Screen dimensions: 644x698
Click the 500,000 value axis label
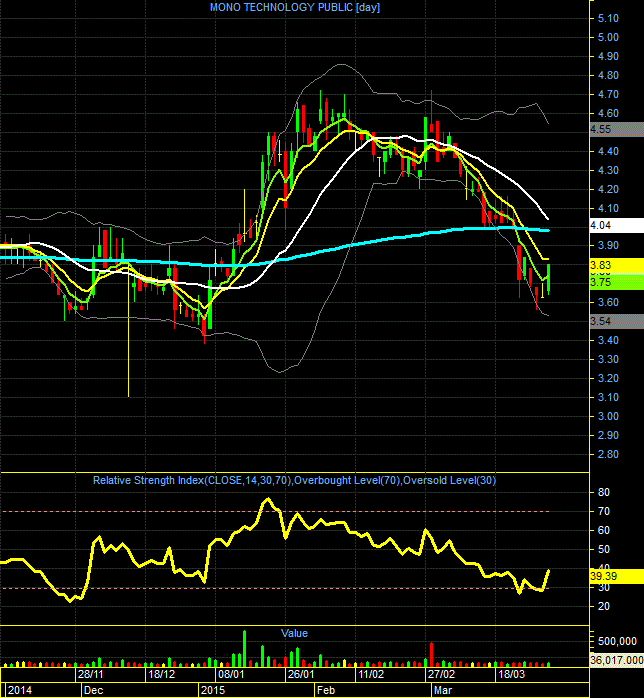click(x=617, y=641)
